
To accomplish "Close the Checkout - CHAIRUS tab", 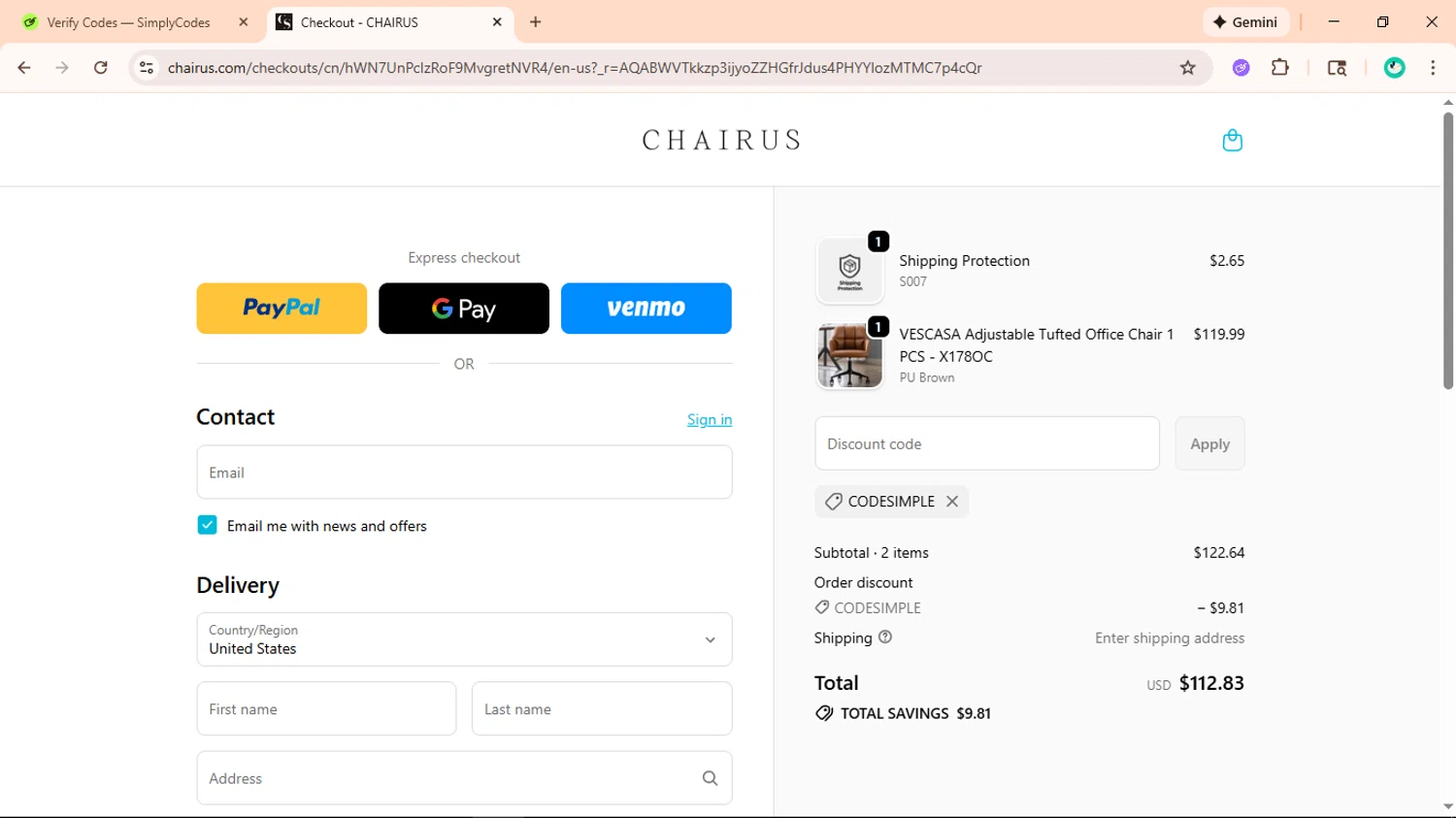I will click(497, 22).
